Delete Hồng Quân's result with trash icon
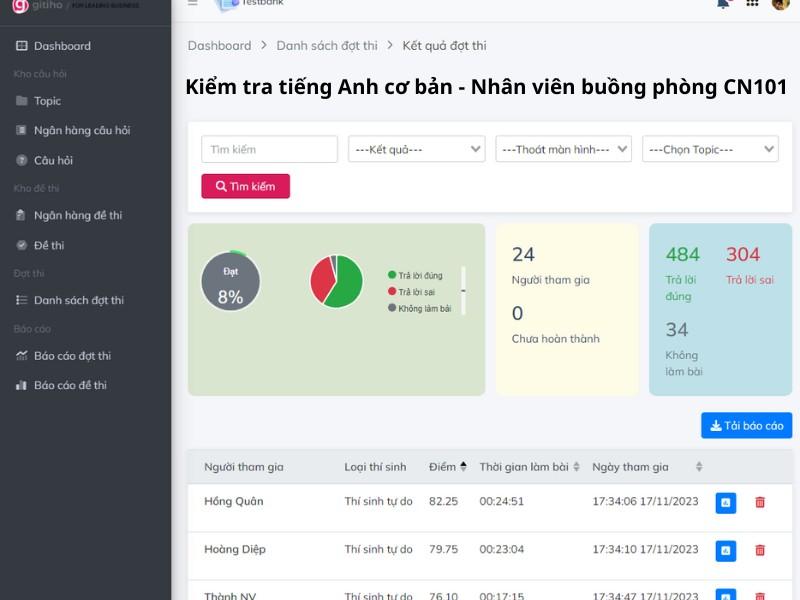This screenshot has height=600, width=800. tap(758, 504)
